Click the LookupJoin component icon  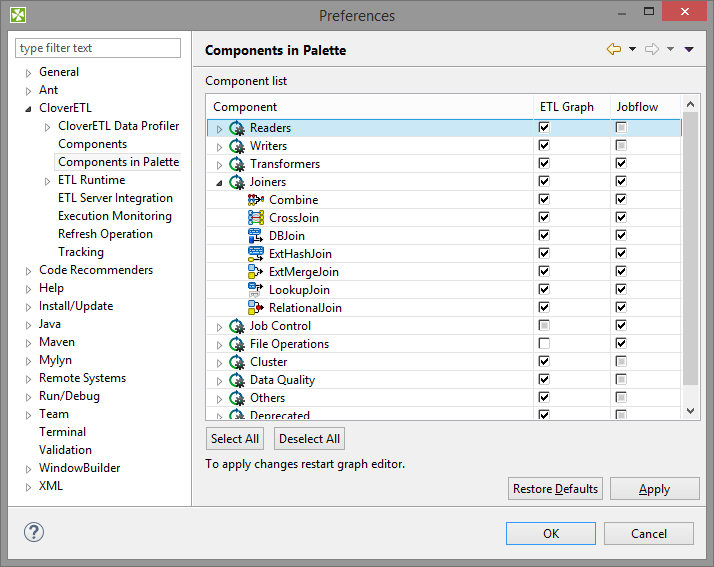pyautogui.click(x=255, y=290)
